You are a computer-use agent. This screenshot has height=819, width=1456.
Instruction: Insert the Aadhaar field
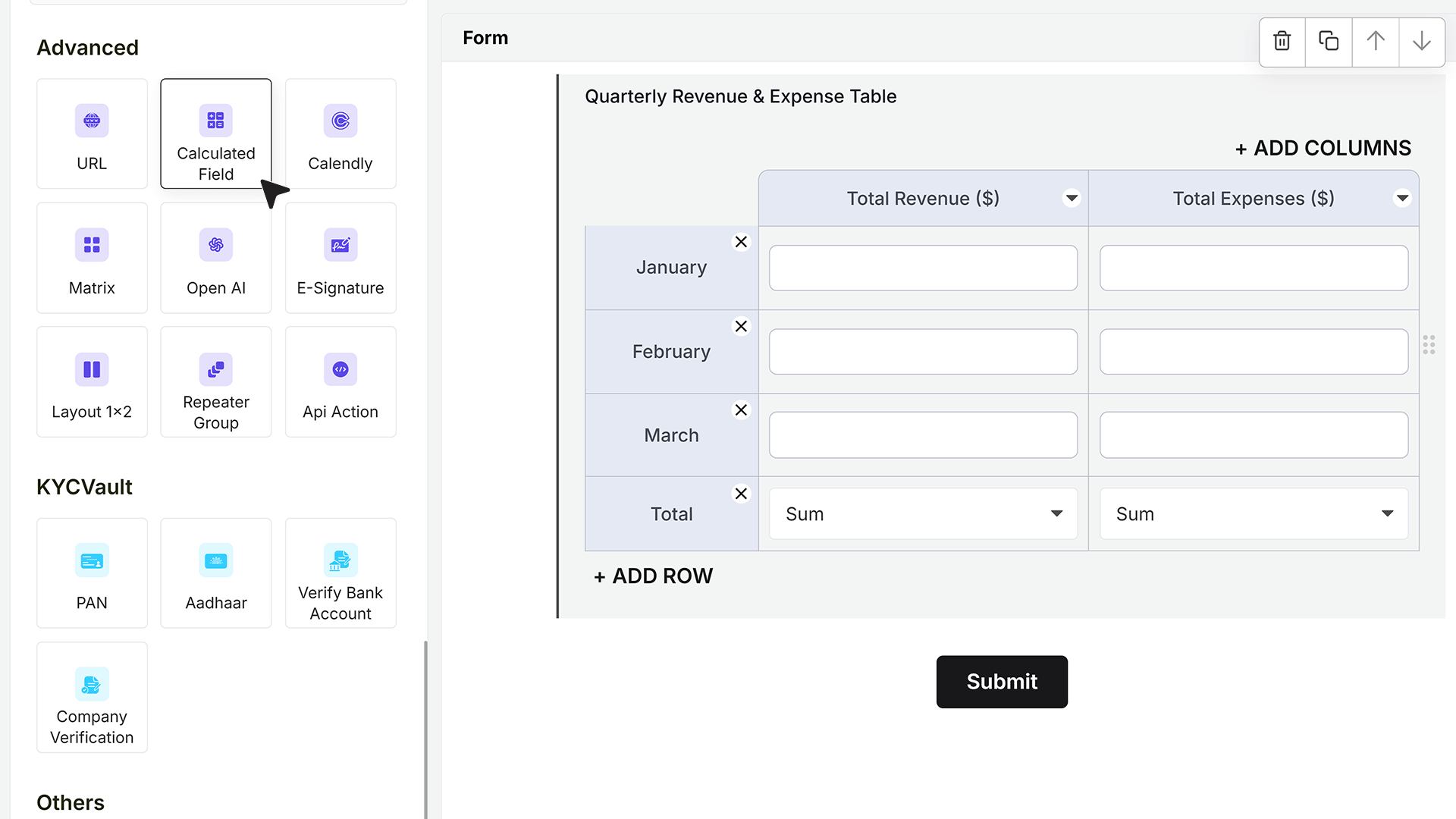coord(216,573)
